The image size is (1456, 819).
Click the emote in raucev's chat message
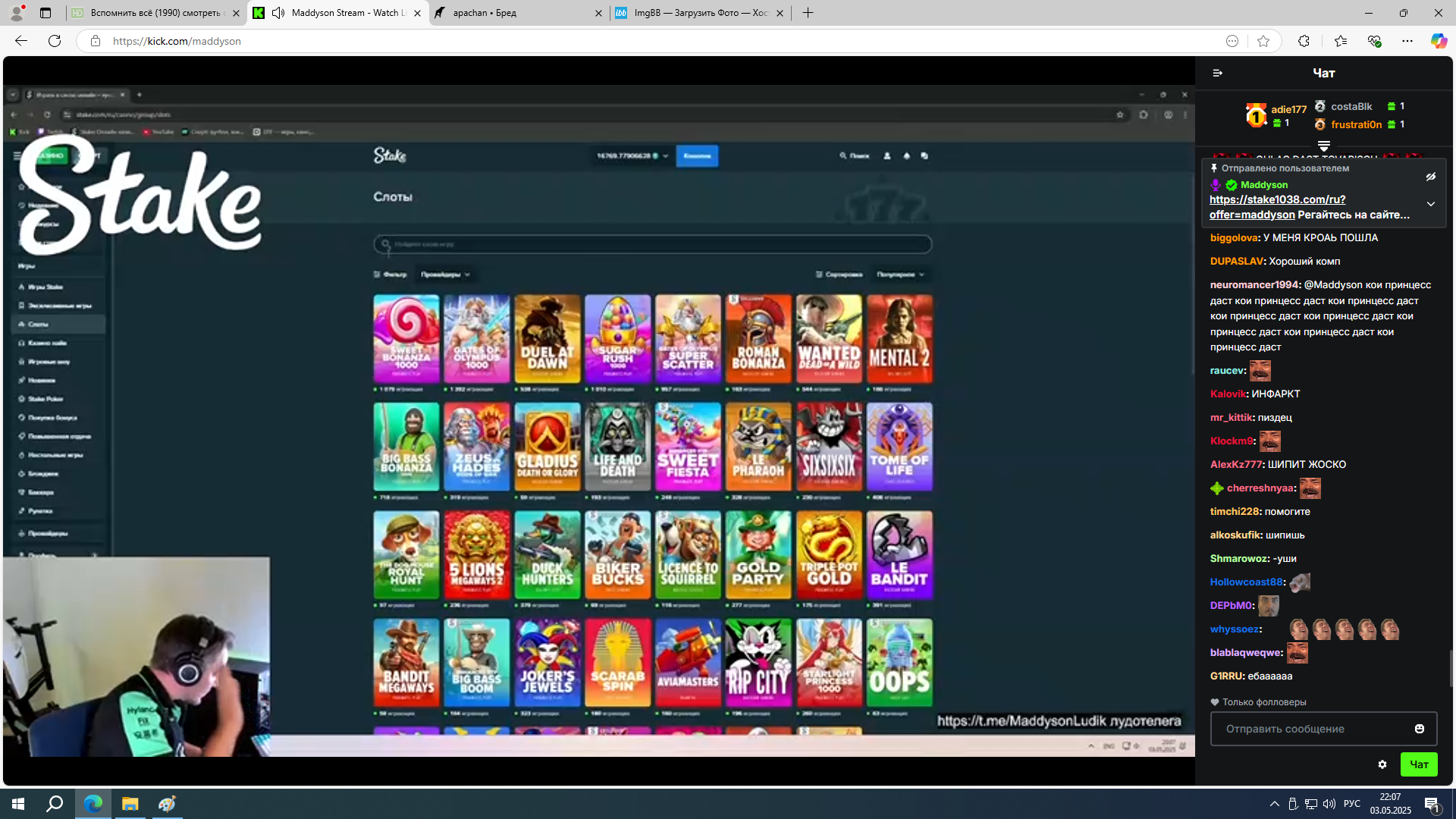(x=1260, y=370)
